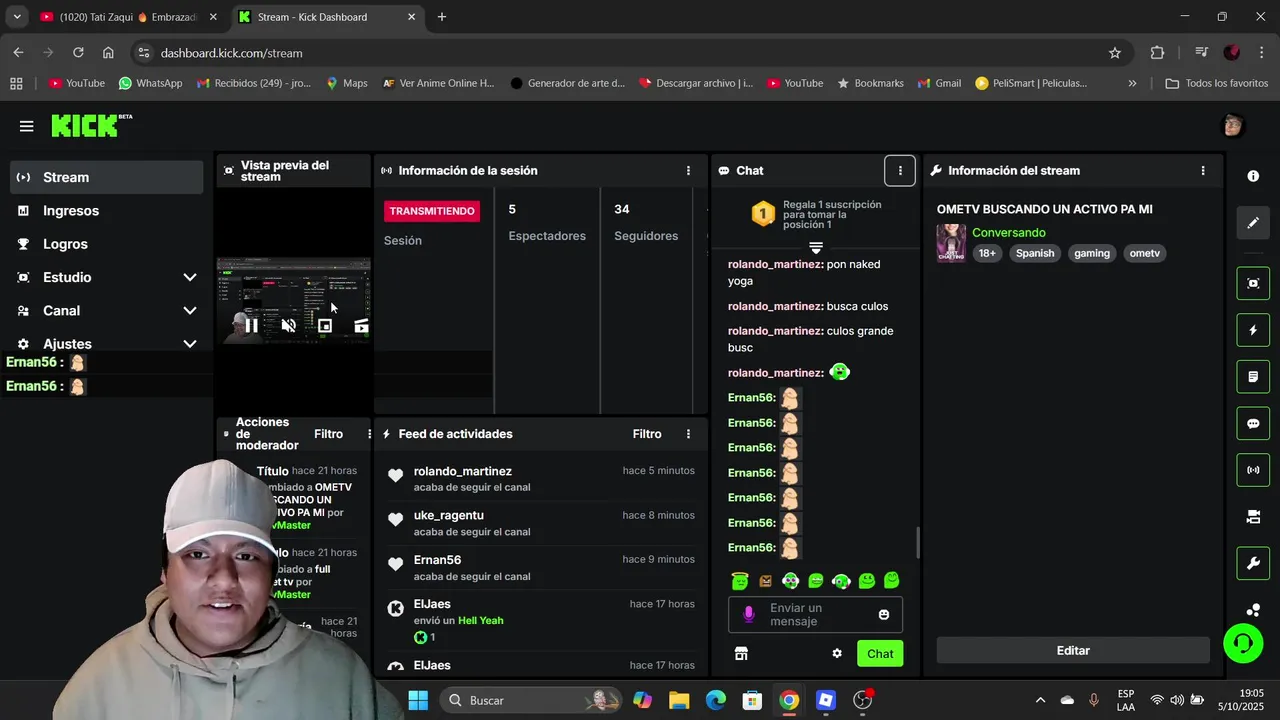Screen dimensions: 1280x720
Task: Expand the Estudio sidebar section
Action: [x=190, y=277]
